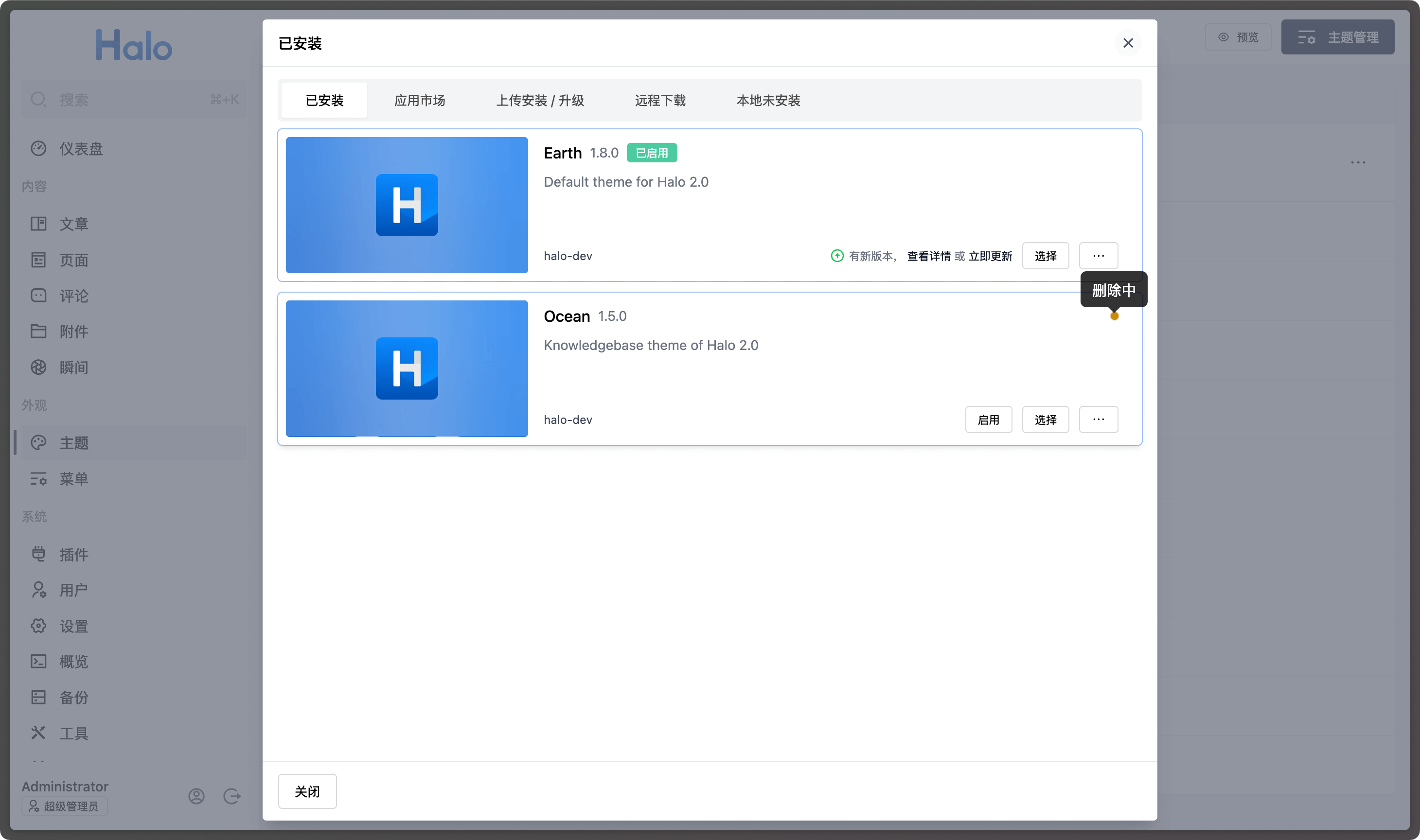Open 仪表盘 dashboard in sidebar
The image size is (1420, 840).
[81, 148]
